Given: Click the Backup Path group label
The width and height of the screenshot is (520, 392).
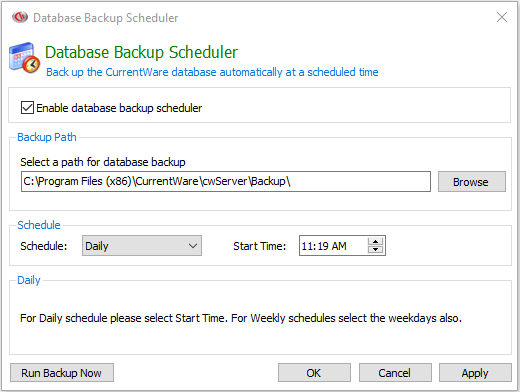Looking at the screenshot, I should [47, 137].
